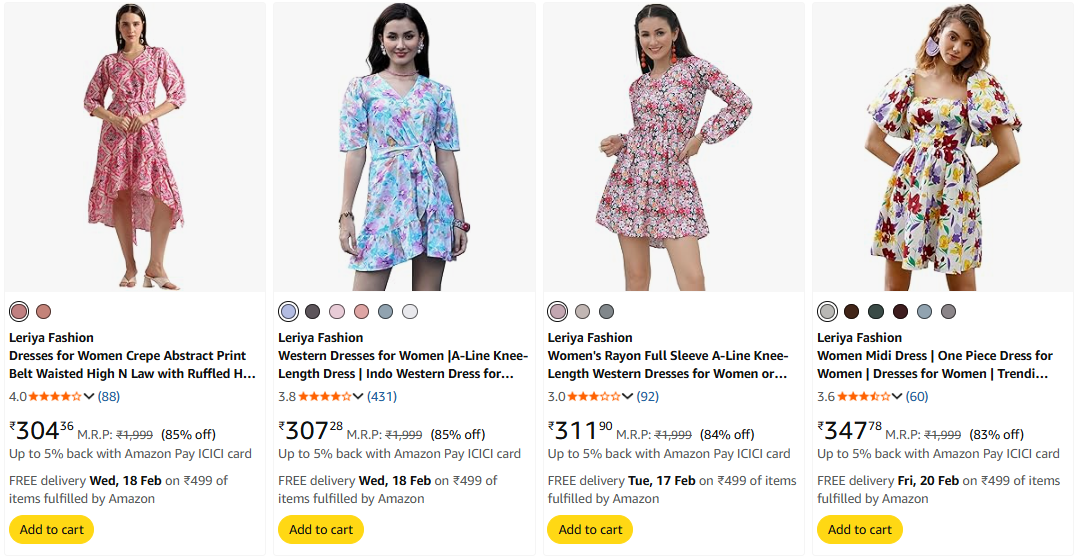Expand ratings chevron on the Women Midi Dress
The image size is (1079, 558).
tap(897, 397)
